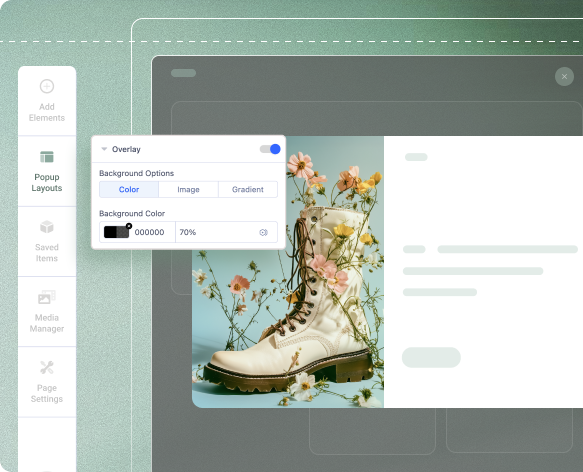Click the boot with flowers image
583x472 pixels.
[288, 272]
